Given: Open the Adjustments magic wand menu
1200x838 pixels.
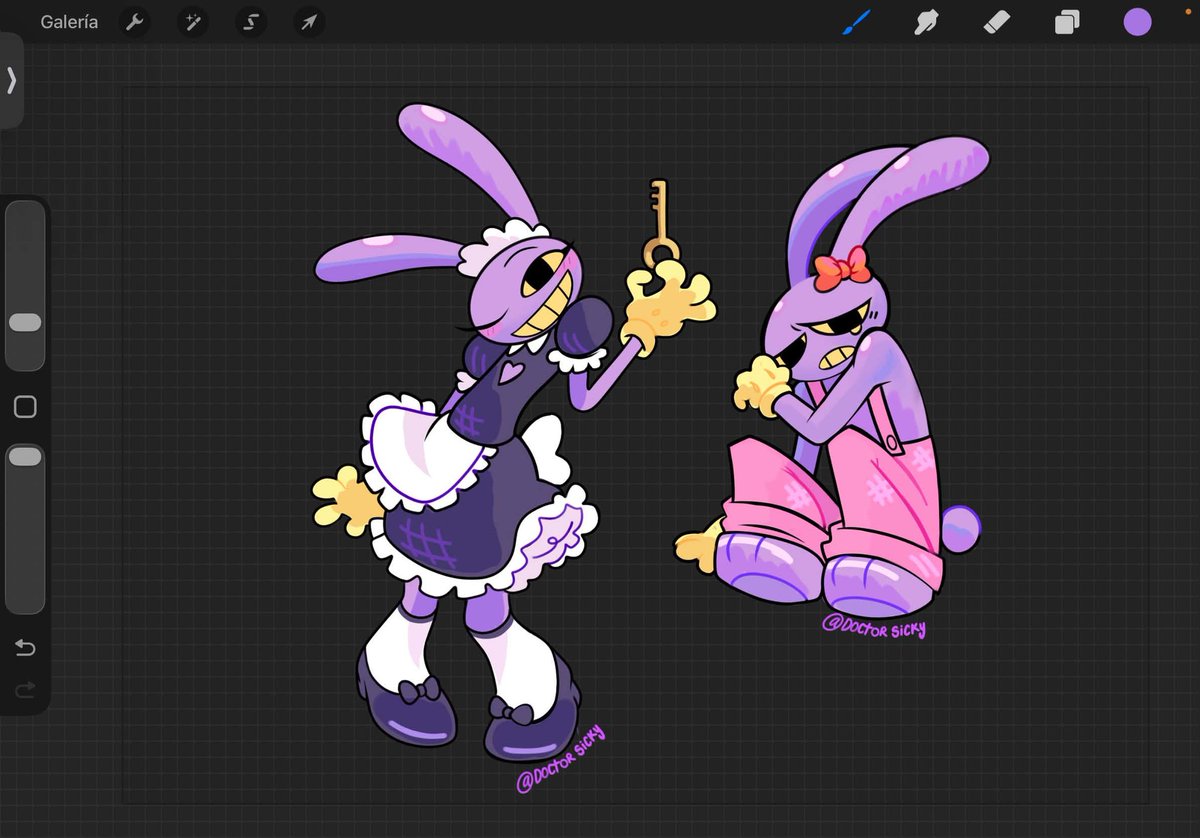Looking at the screenshot, I should tap(192, 22).
